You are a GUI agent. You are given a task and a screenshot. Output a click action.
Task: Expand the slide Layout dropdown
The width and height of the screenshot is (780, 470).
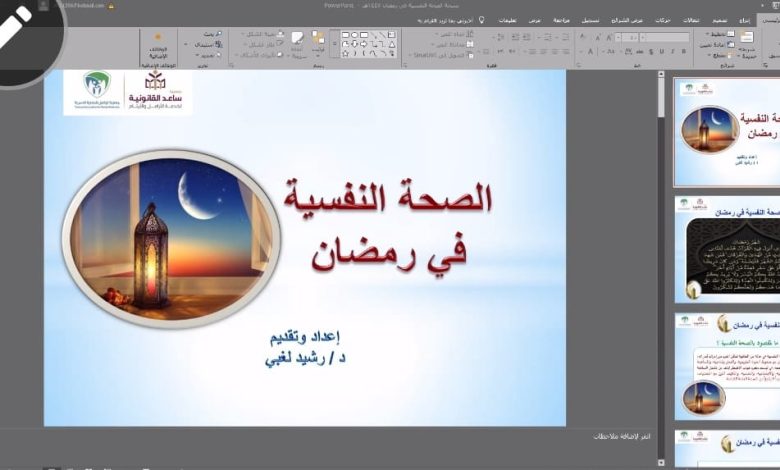(x=717, y=35)
